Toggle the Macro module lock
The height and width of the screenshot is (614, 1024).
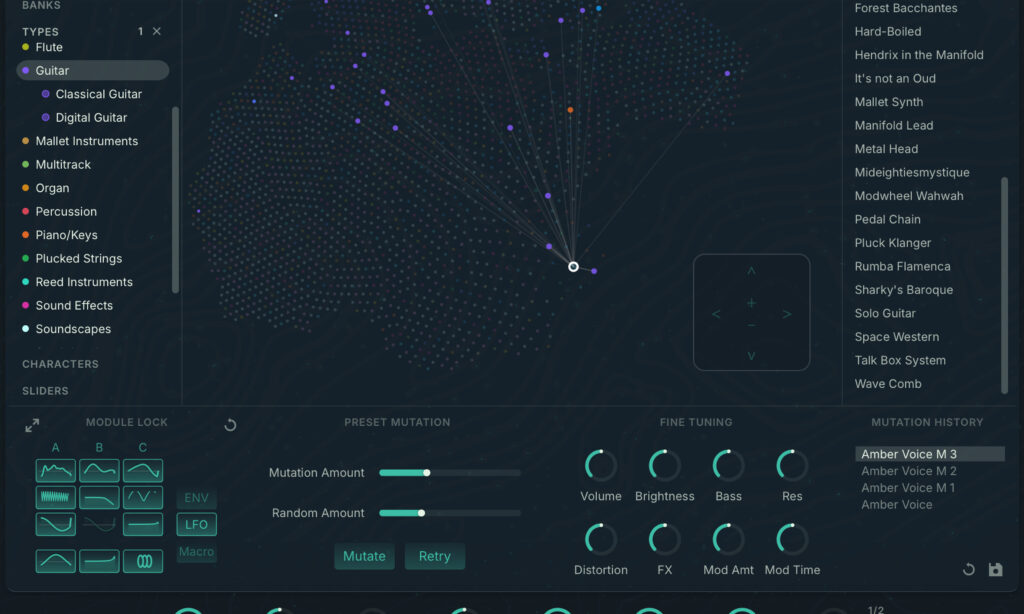coord(196,552)
